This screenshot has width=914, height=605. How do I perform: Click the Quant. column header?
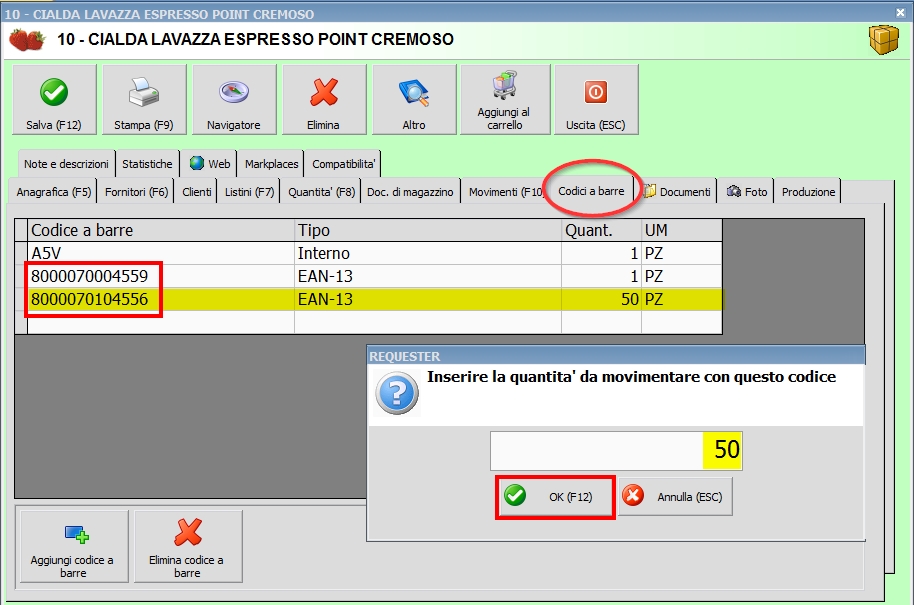click(x=602, y=230)
